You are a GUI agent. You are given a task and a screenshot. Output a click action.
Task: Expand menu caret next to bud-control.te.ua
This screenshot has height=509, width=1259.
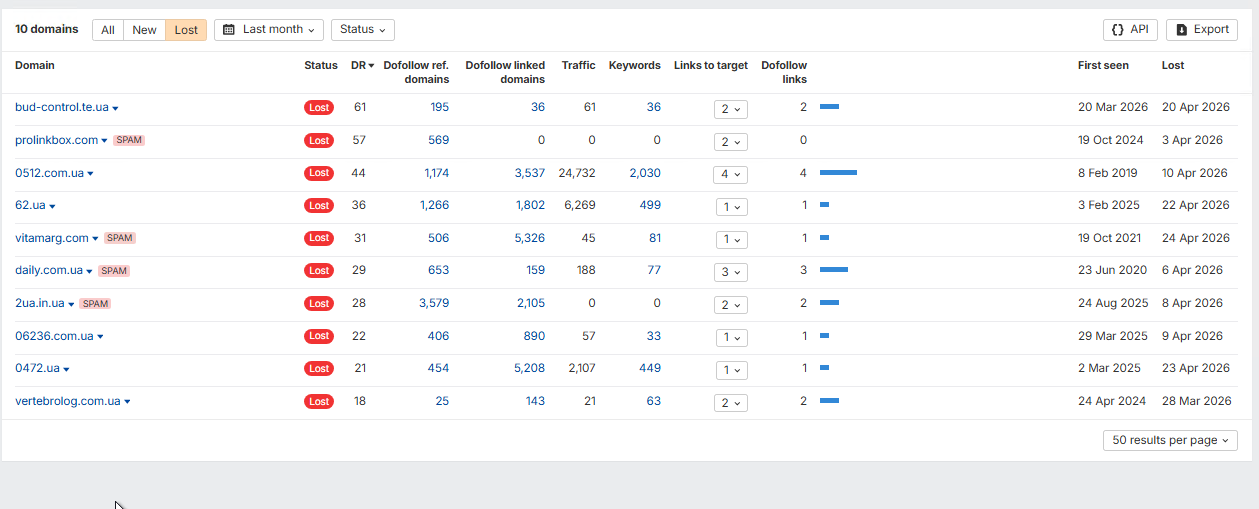(116, 108)
